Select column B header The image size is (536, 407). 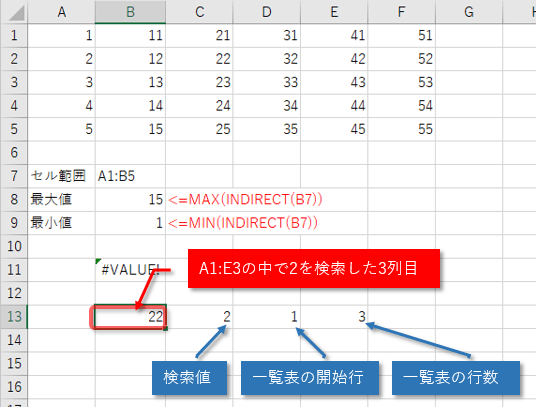[x=130, y=12]
